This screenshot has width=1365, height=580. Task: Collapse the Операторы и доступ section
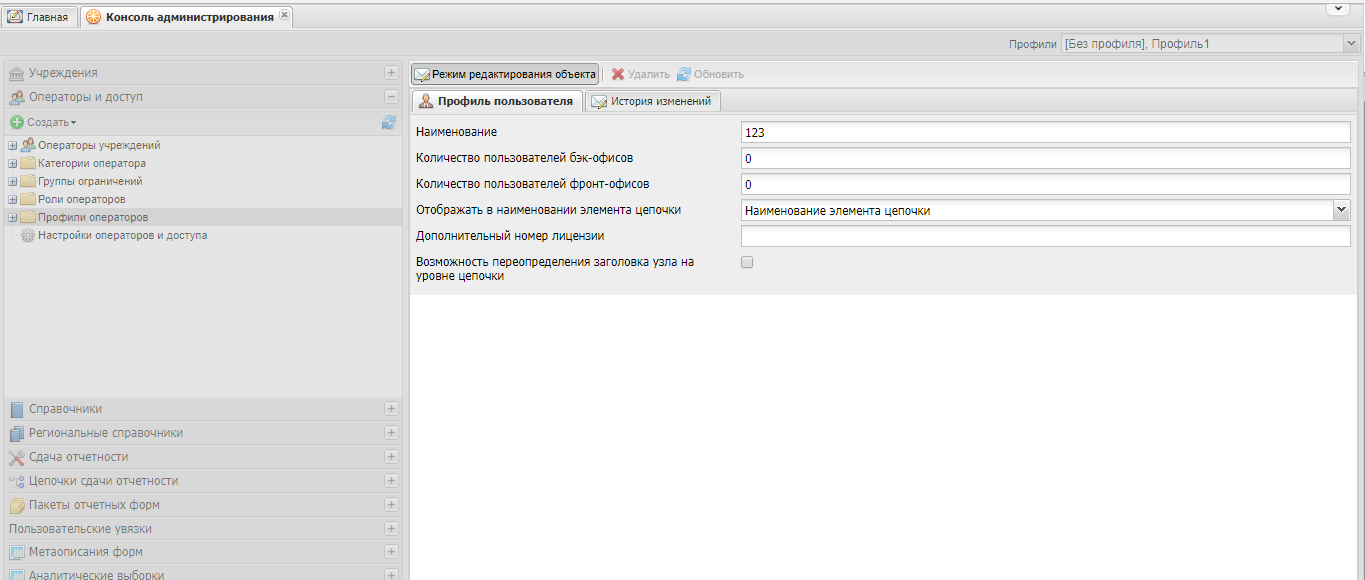click(391, 97)
